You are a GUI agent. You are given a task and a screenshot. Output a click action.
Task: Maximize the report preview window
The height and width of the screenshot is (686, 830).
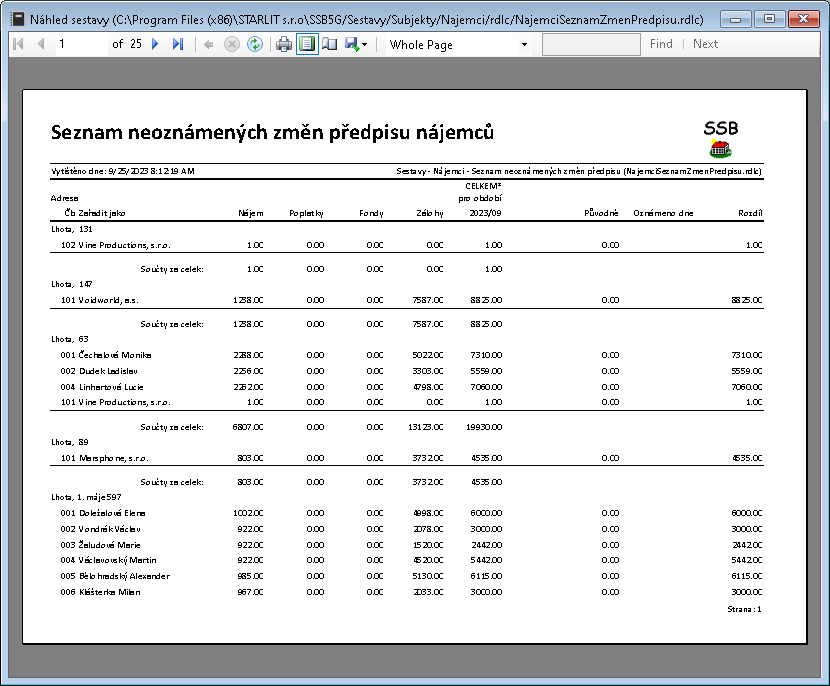pyautogui.click(x=768, y=18)
